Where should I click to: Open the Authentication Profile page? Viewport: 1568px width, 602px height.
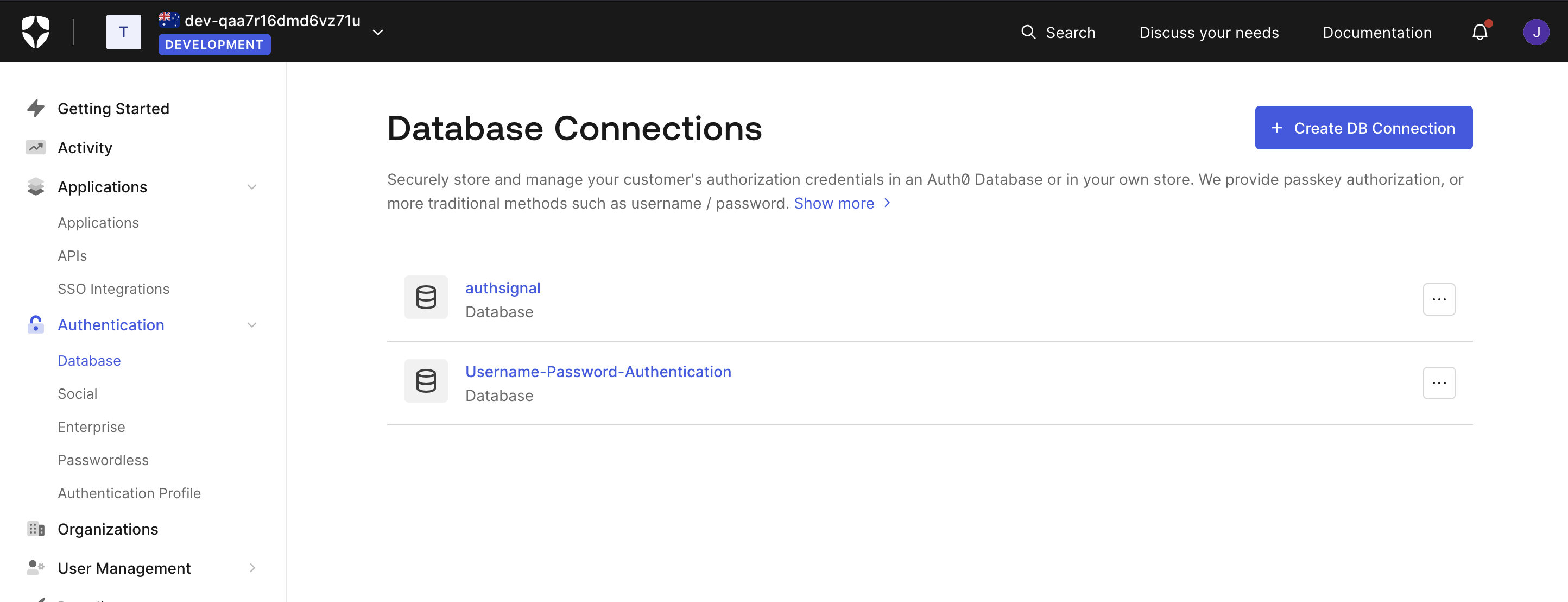click(x=129, y=493)
